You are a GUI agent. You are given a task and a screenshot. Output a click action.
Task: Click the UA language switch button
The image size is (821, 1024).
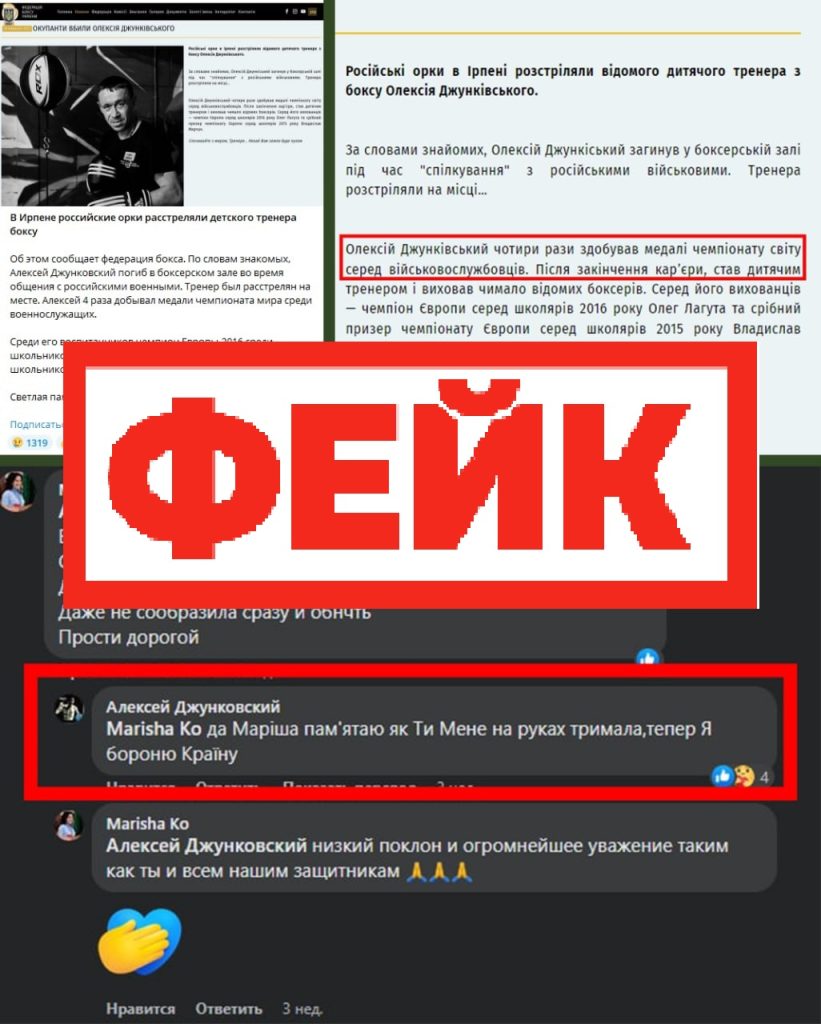[x=312, y=12]
